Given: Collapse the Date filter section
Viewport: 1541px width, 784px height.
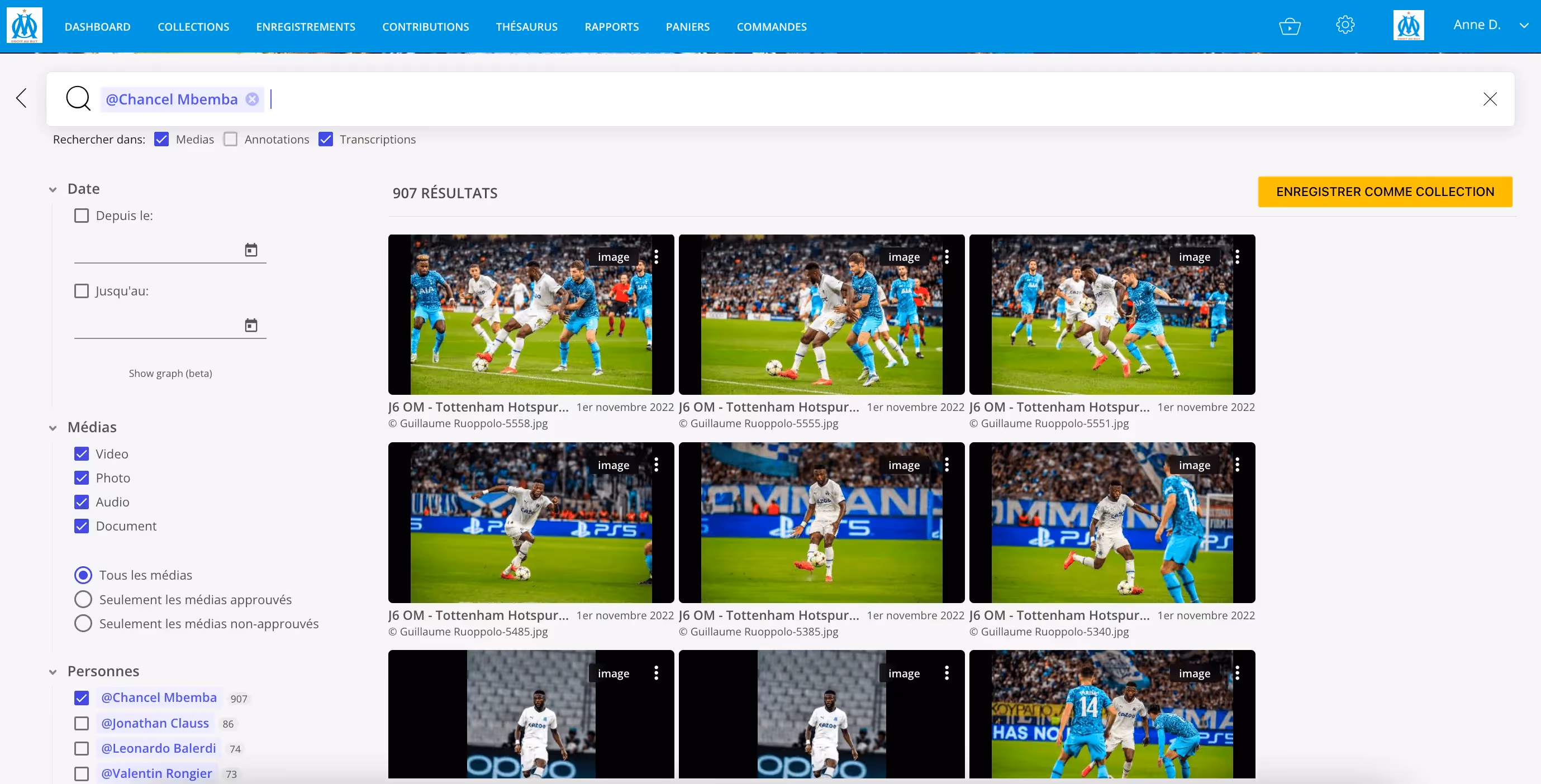Looking at the screenshot, I should click(x=53, y=189).
